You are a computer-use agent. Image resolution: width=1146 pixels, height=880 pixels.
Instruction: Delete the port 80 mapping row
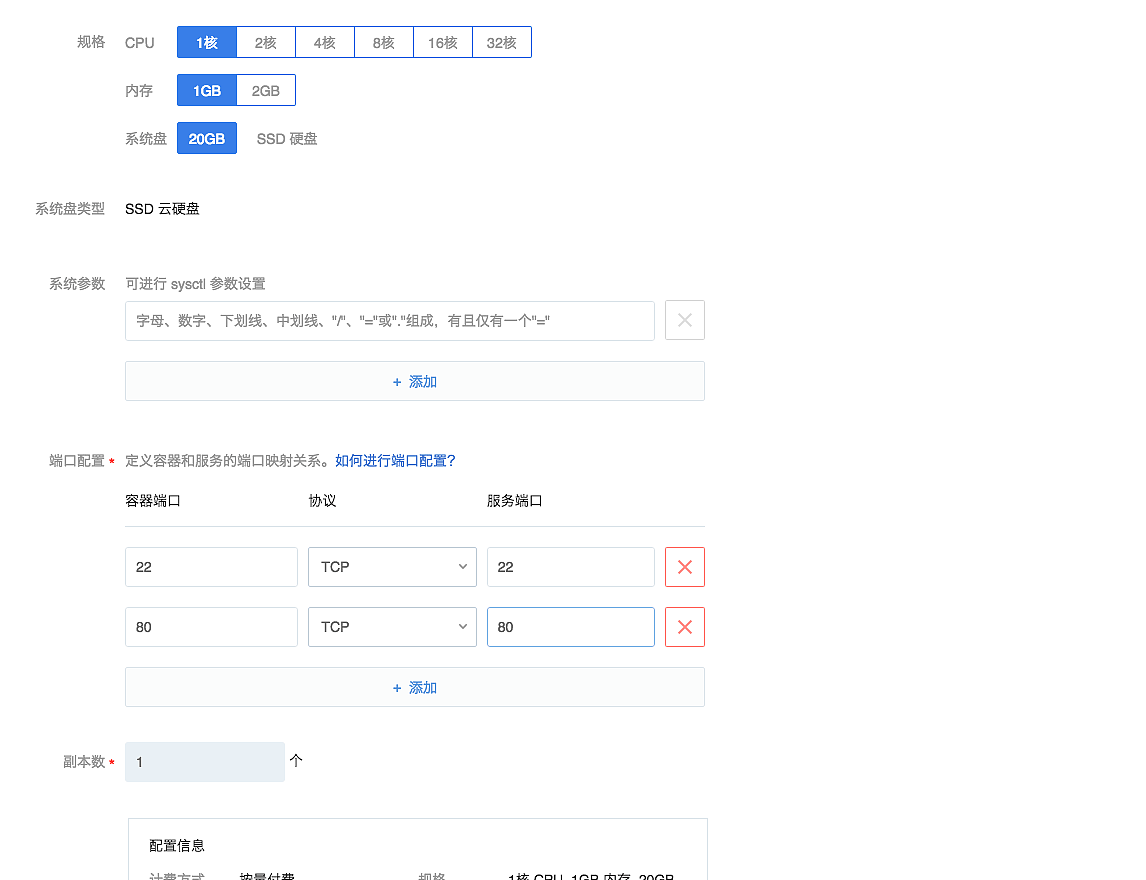click(684, 627)
